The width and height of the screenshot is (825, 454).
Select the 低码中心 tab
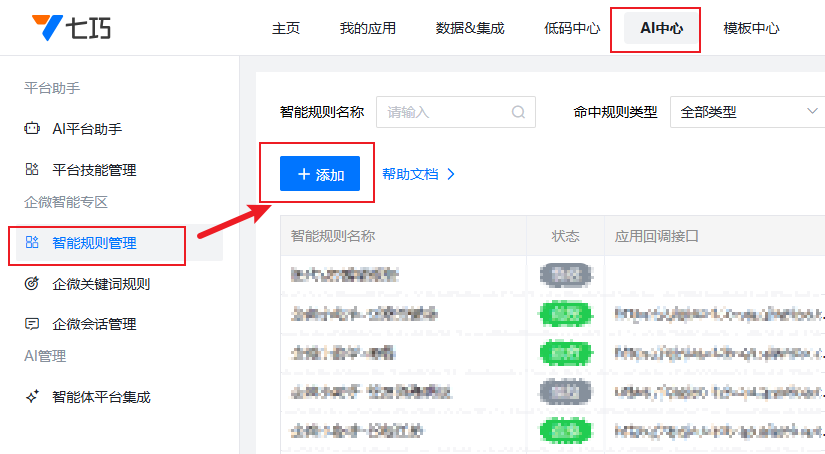point(572,28)
